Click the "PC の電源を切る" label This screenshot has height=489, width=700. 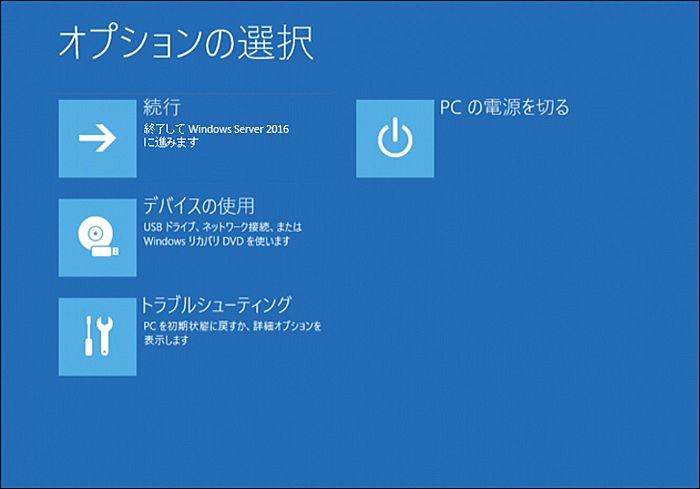pos(504,107)
